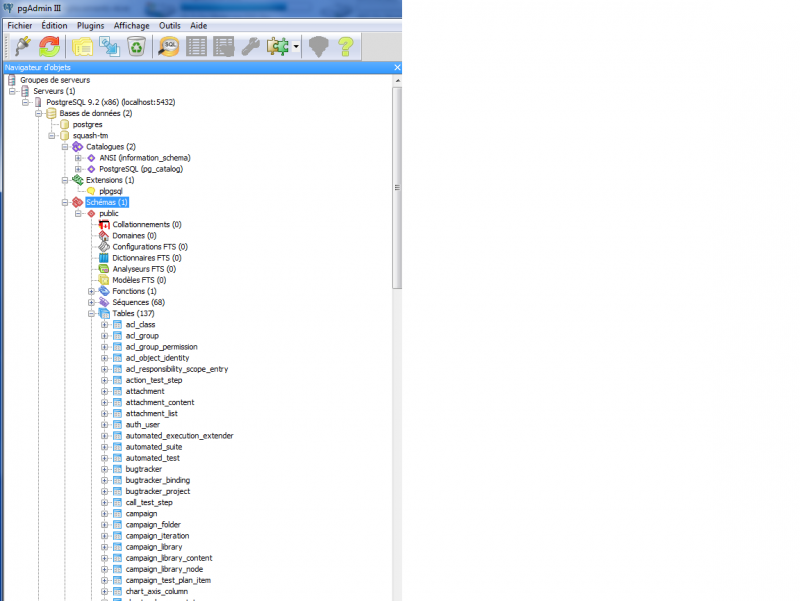
Task: Select the bugtracker_project table
Action: tap(158, 492)
